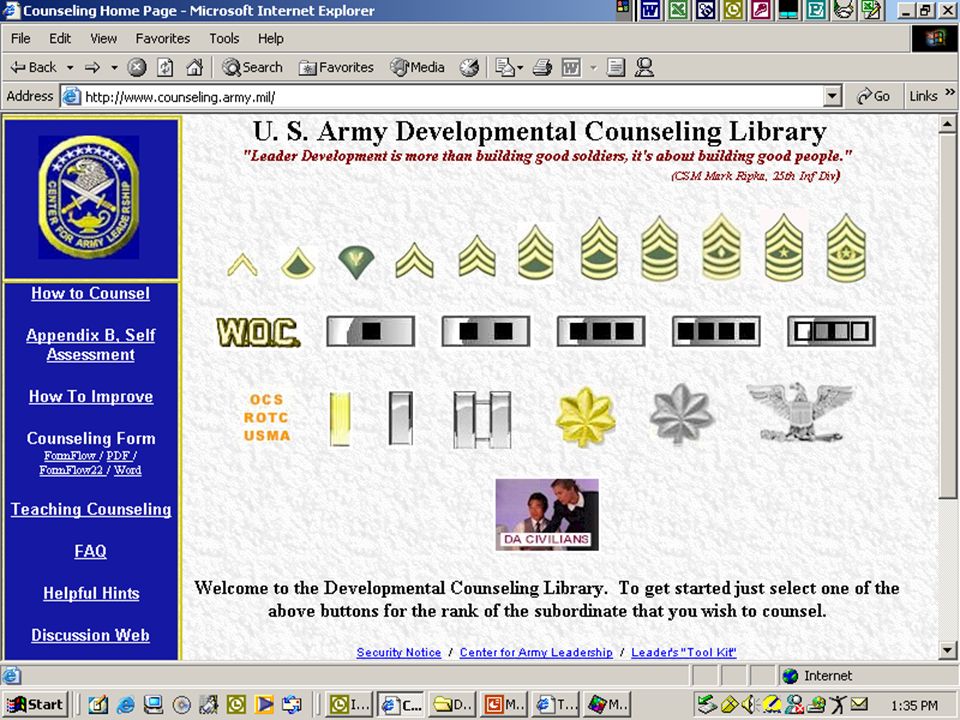960x720 pixels.
Task: Click the page scrollbar down arrow
Action: (x=947, y=650)
